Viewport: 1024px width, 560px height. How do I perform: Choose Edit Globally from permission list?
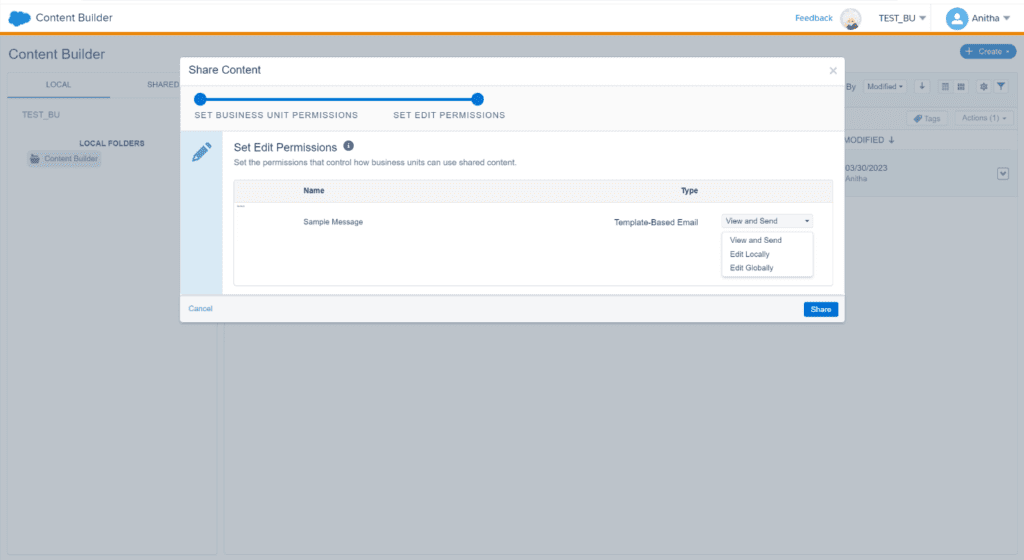pos(752,268)
